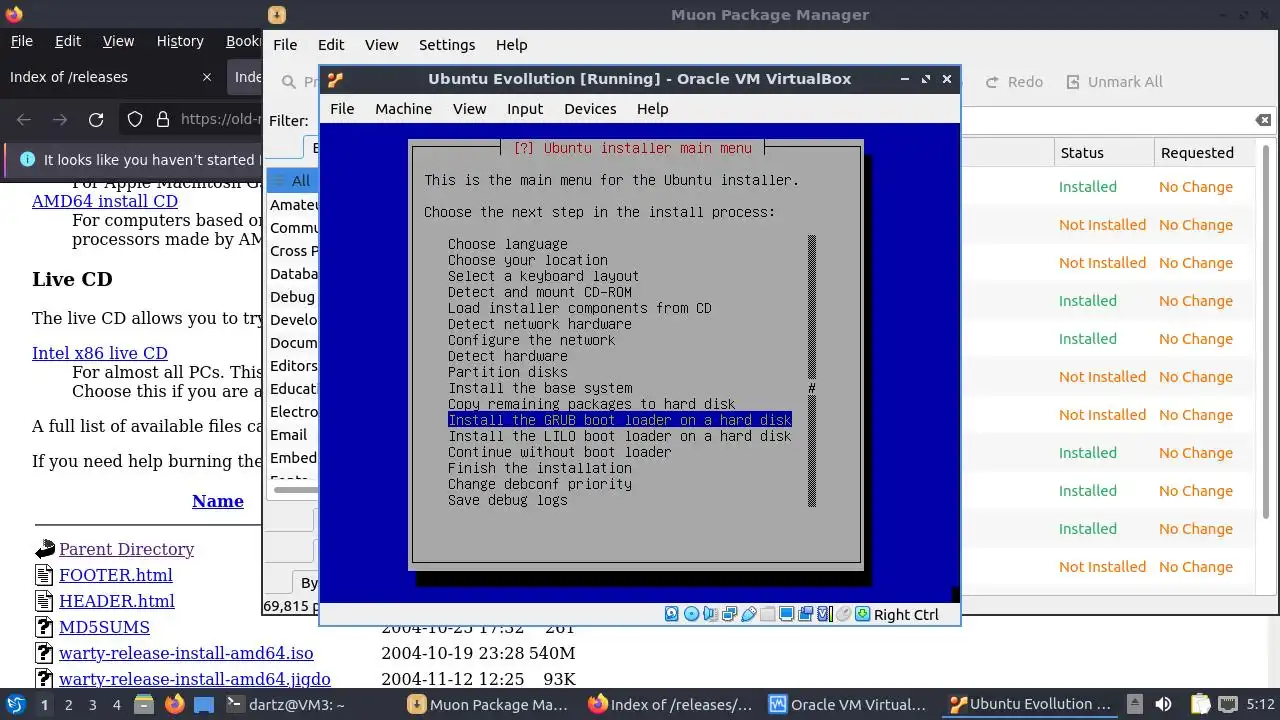Open Firefox tracking protection shield icon

(x=135, y=120)
